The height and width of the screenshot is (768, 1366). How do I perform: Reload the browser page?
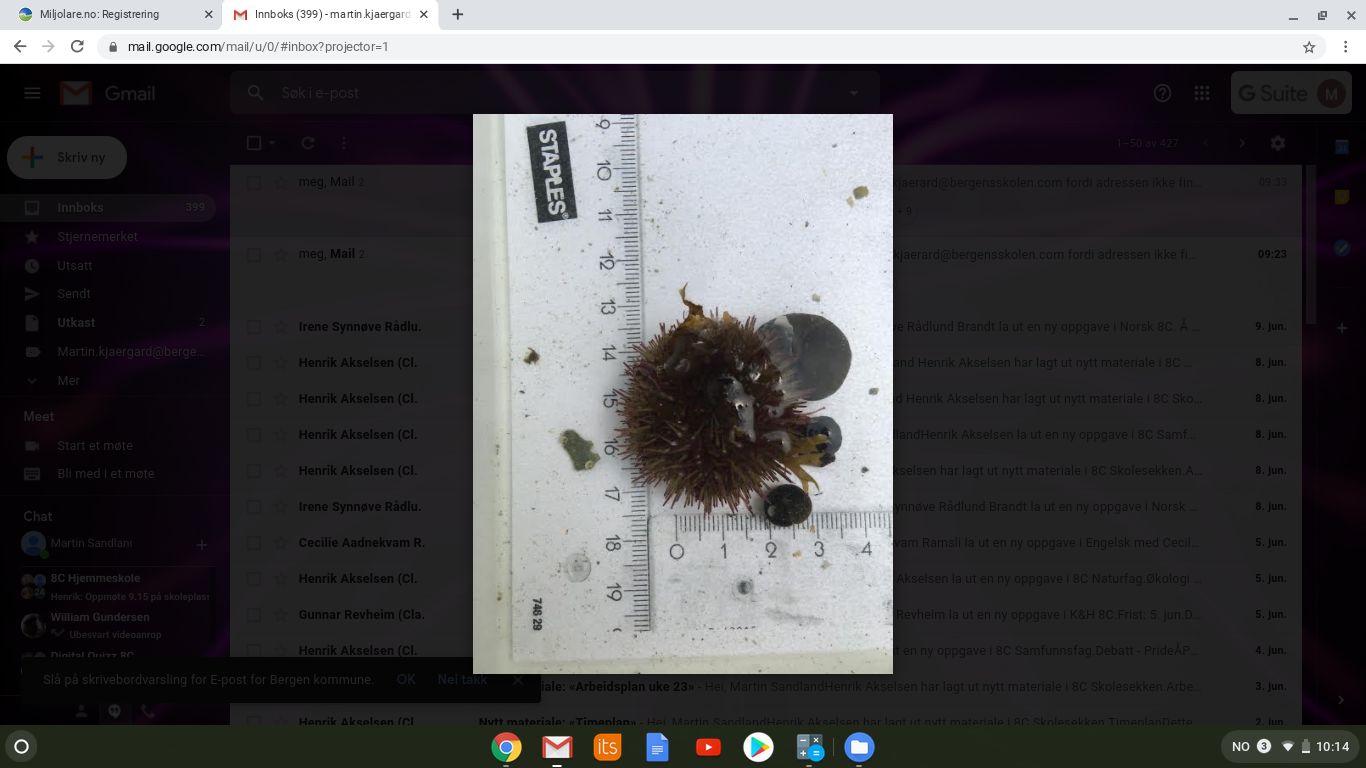(77, 46)
